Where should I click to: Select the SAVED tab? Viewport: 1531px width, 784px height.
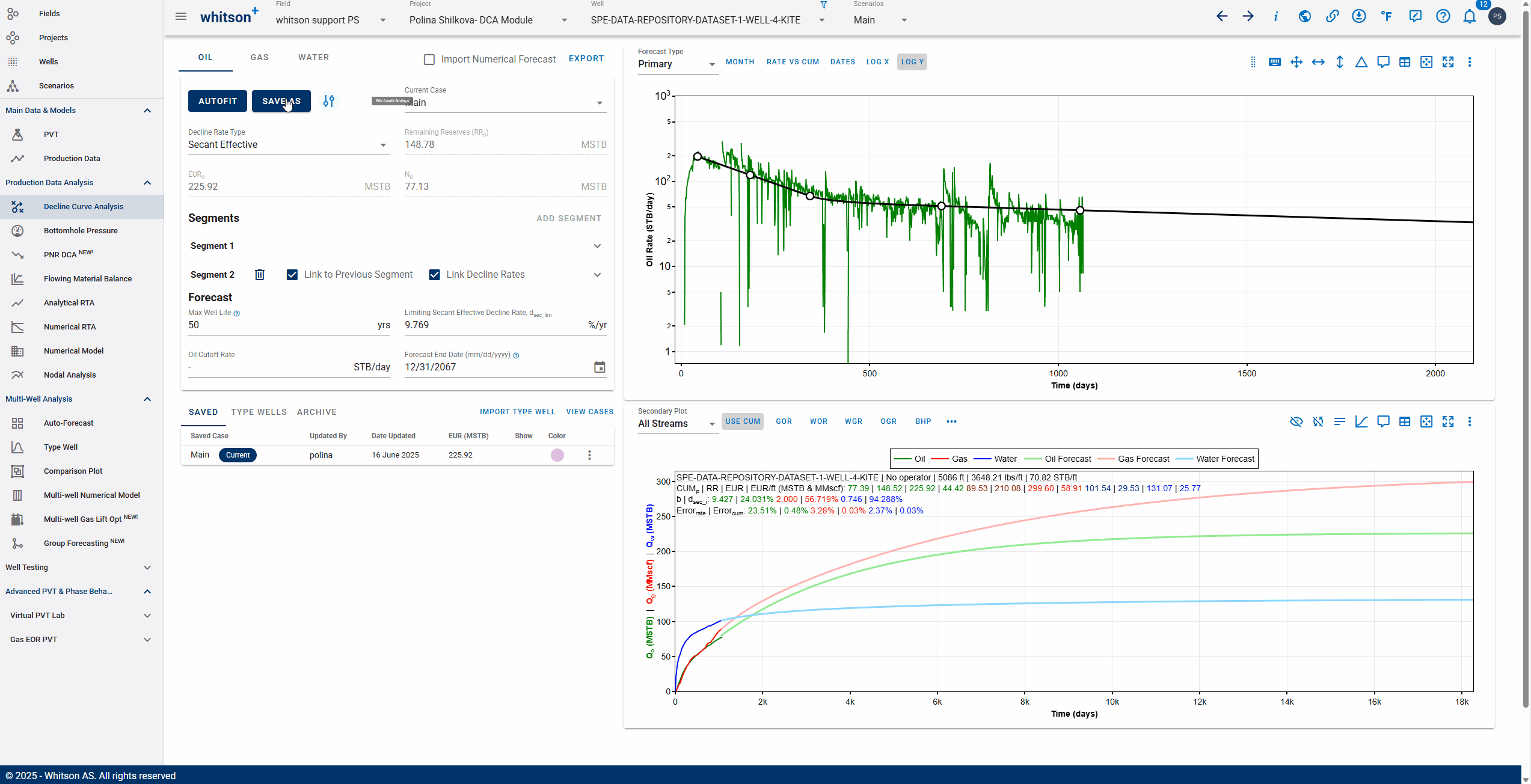(x=203, y=412)
